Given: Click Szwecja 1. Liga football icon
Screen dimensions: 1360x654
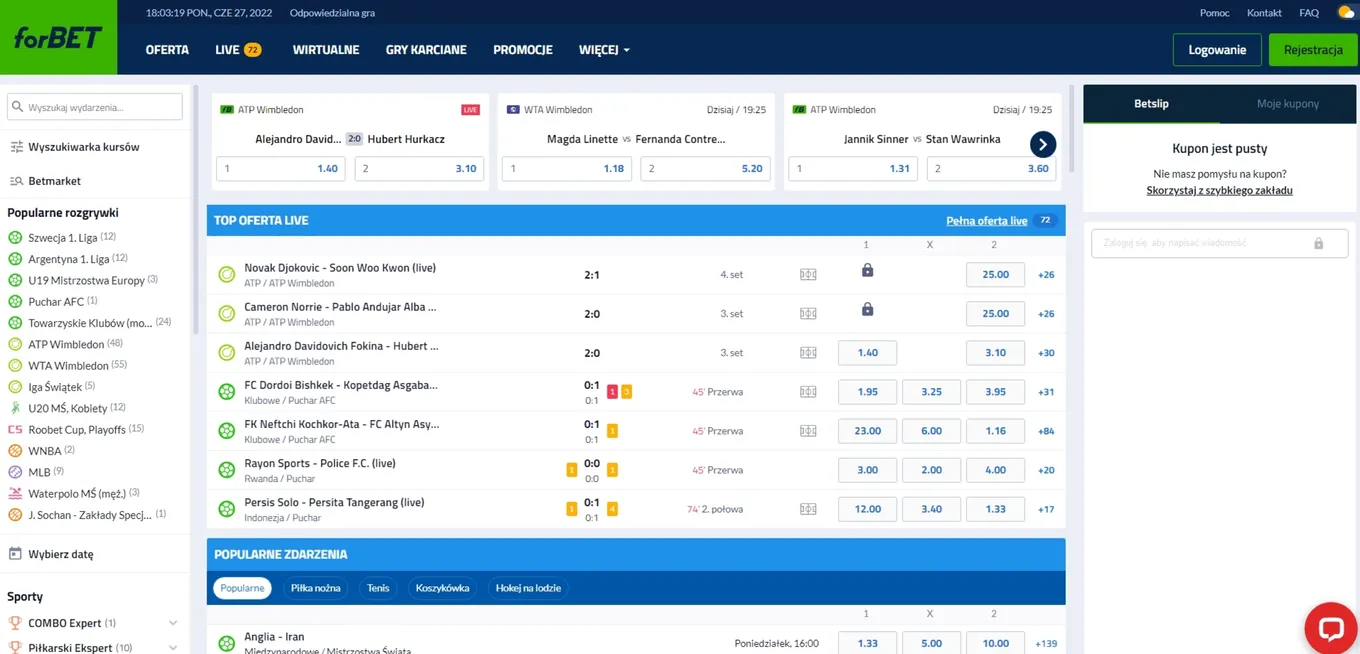Looking at the screenshot, I should coord(15,238).
